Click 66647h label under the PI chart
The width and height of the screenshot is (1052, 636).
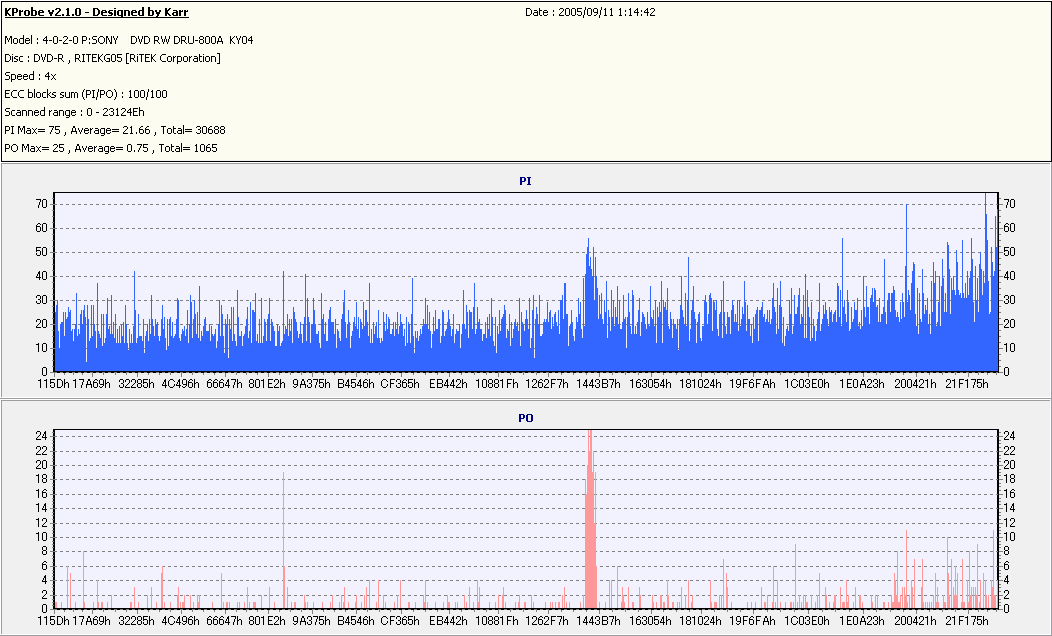(224, 384)
